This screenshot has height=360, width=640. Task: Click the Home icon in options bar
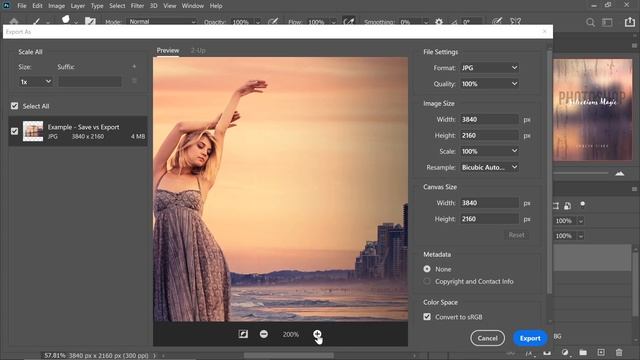pyautogui.click(x=14, y=22)
